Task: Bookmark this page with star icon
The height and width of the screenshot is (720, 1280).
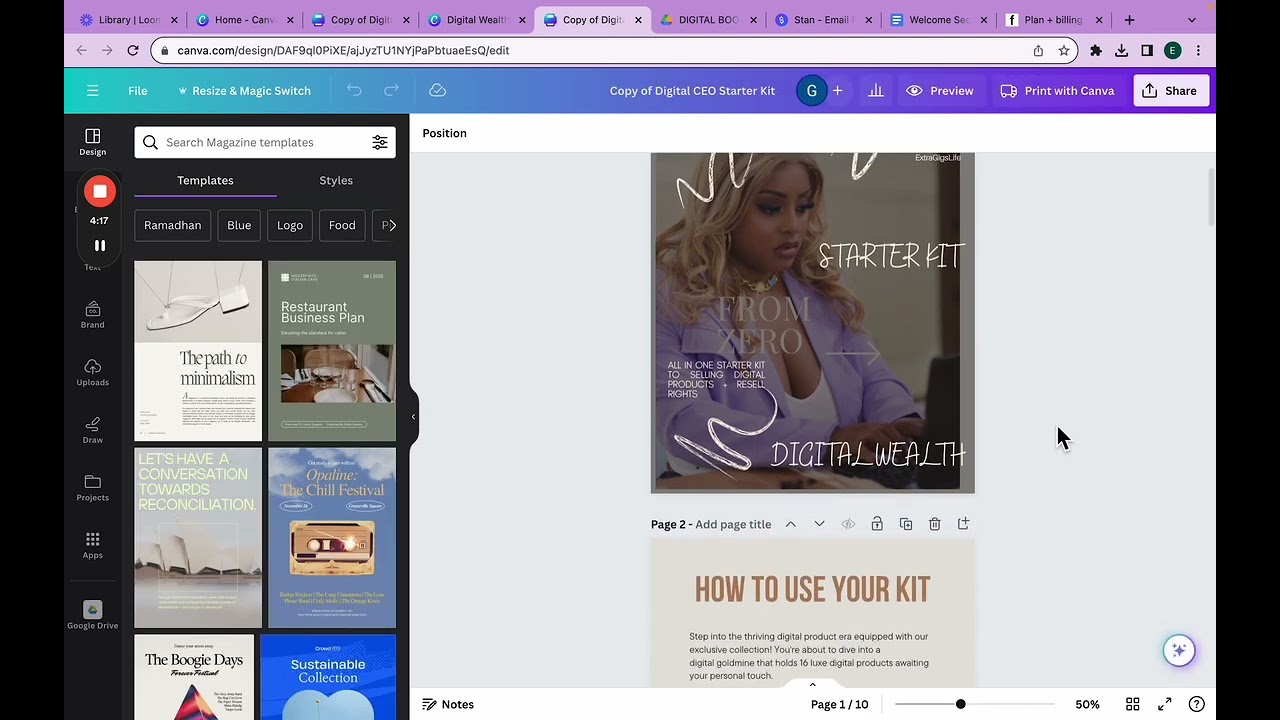Action: (x=1064, y=50)
